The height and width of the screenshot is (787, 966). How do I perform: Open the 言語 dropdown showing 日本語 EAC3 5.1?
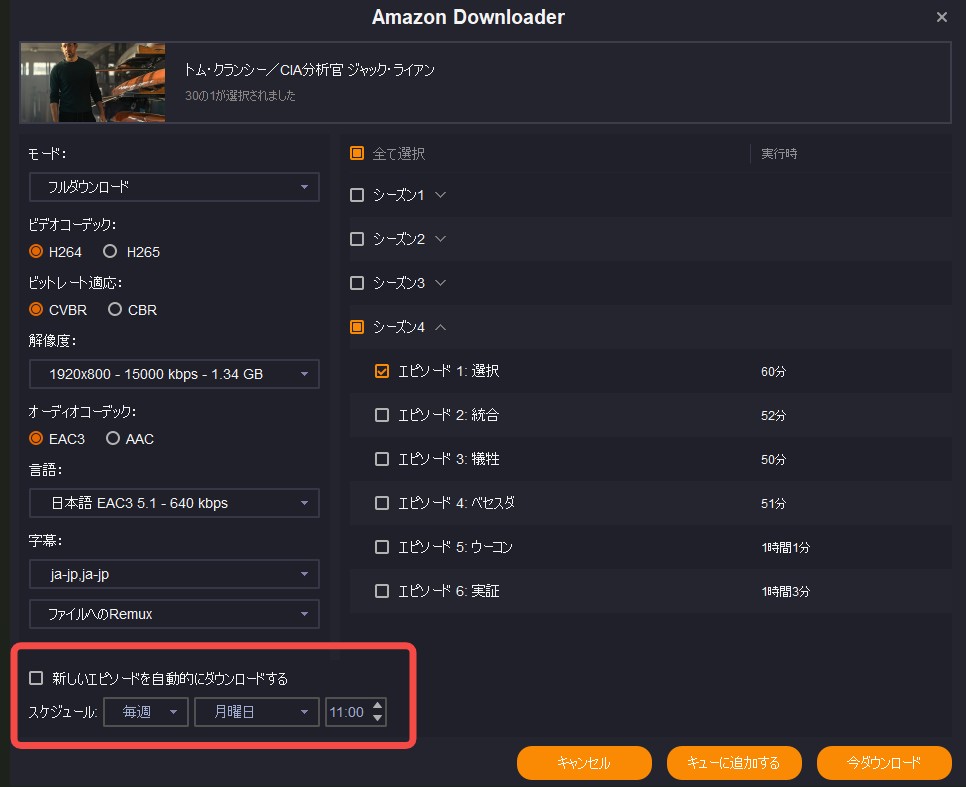174,503
